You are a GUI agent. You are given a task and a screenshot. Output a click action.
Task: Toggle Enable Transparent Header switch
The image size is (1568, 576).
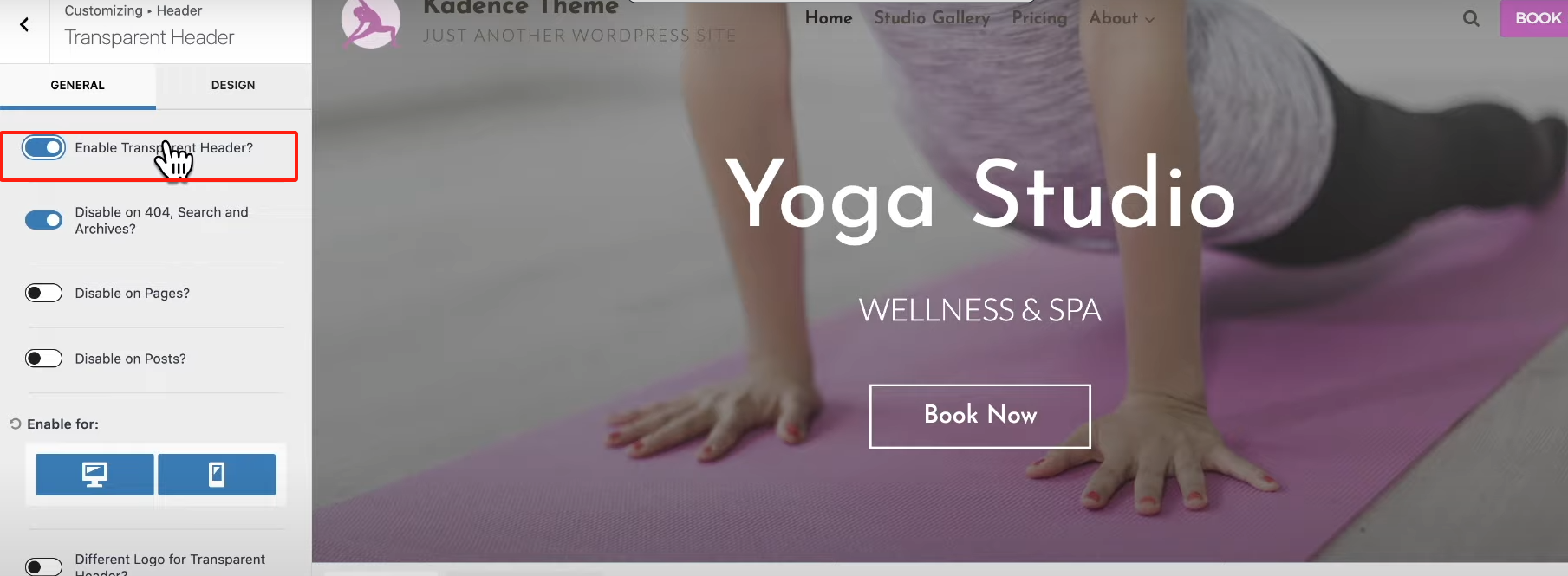pyautogui.click(x=43, y=148)
